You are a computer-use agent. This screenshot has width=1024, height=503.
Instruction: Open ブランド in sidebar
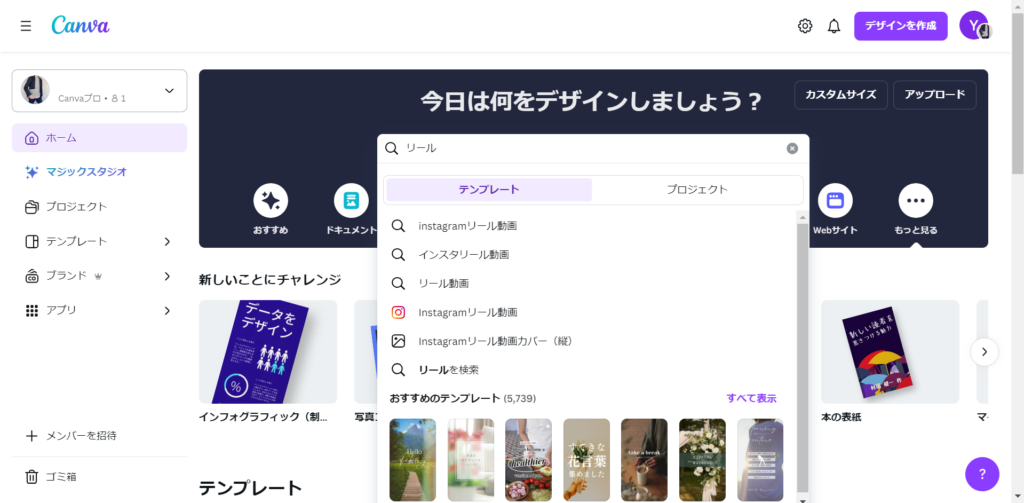tap(66, 276)
